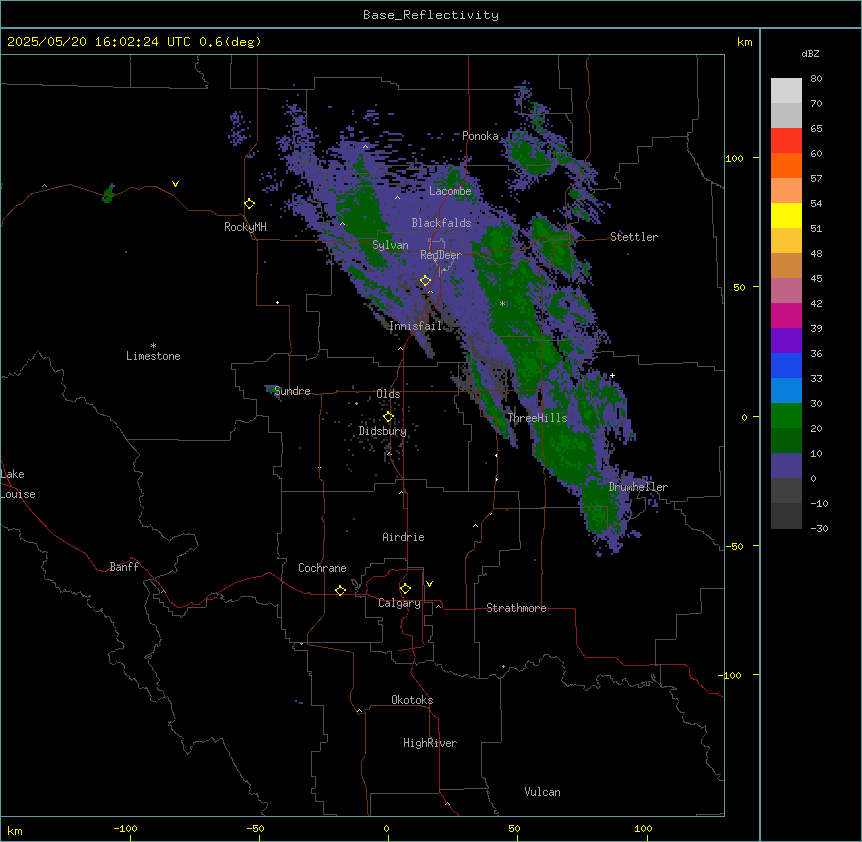Click the 65 value in the dBZ legend
This screenshot has height=842, width=862.
pyautogui.click(x=816, y=129)
